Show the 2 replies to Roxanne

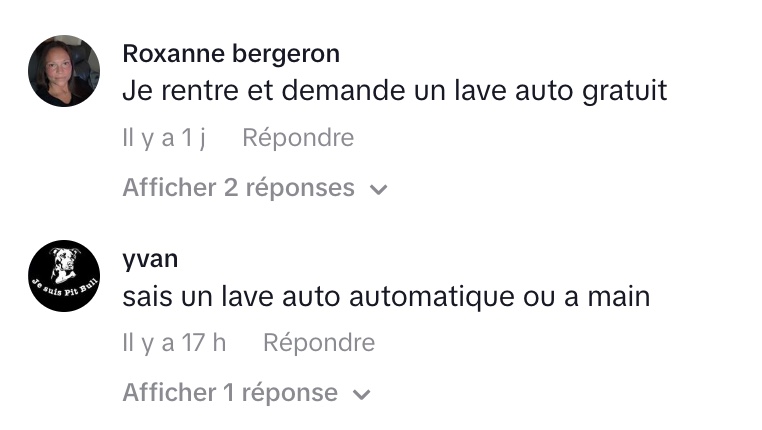[238, 188]
